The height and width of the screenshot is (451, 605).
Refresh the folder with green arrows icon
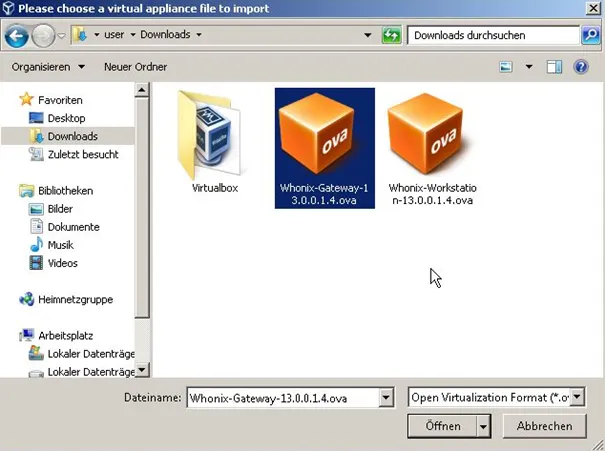(391, 35)
